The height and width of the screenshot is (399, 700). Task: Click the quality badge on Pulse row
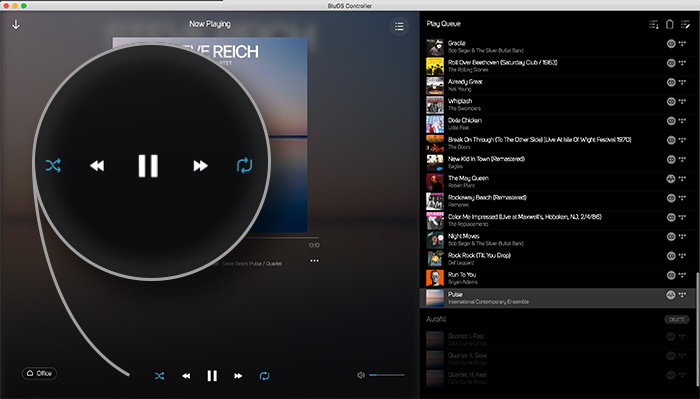coord(671,295)
